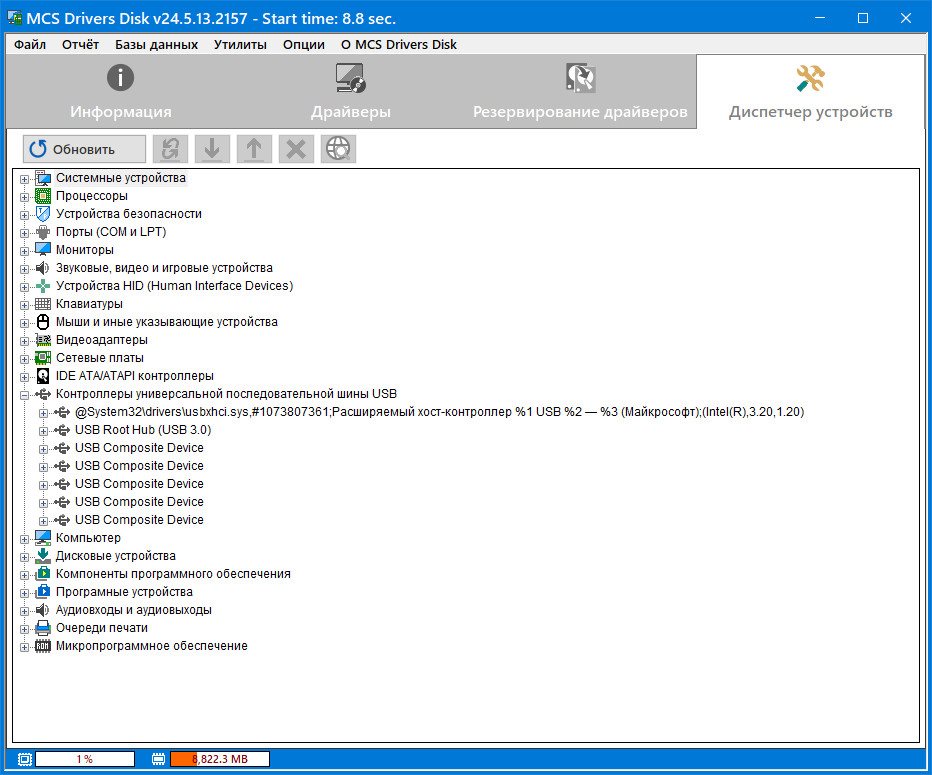932x775 pixels.
Task: Select the Микропрограммное обеспечение text
Action: point(152,646)
